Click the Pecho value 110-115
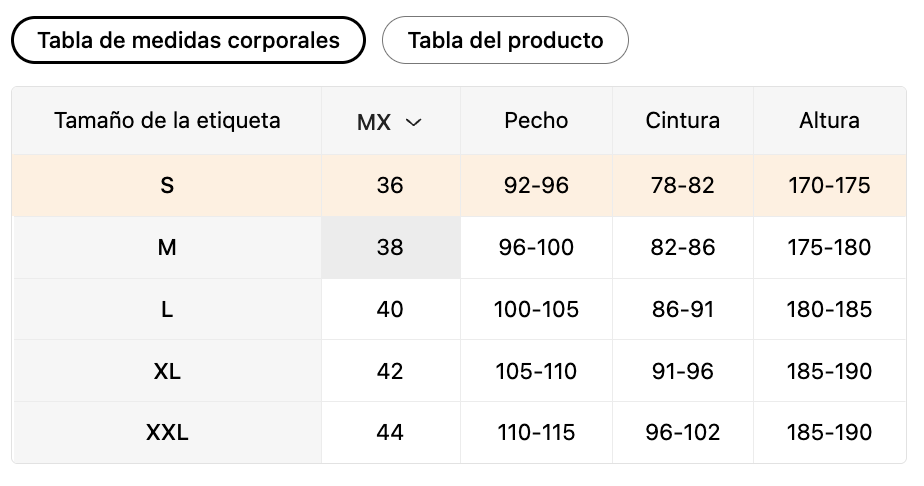924x486 pixels. 536,432
